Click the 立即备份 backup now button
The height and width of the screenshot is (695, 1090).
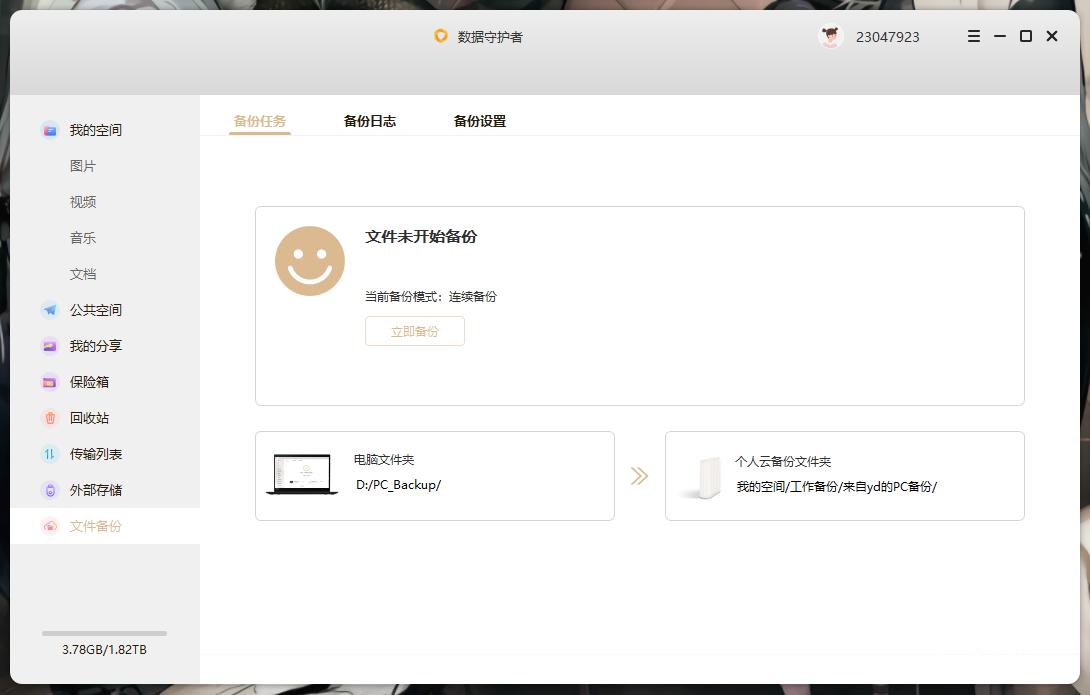click(x=414, y=330)
